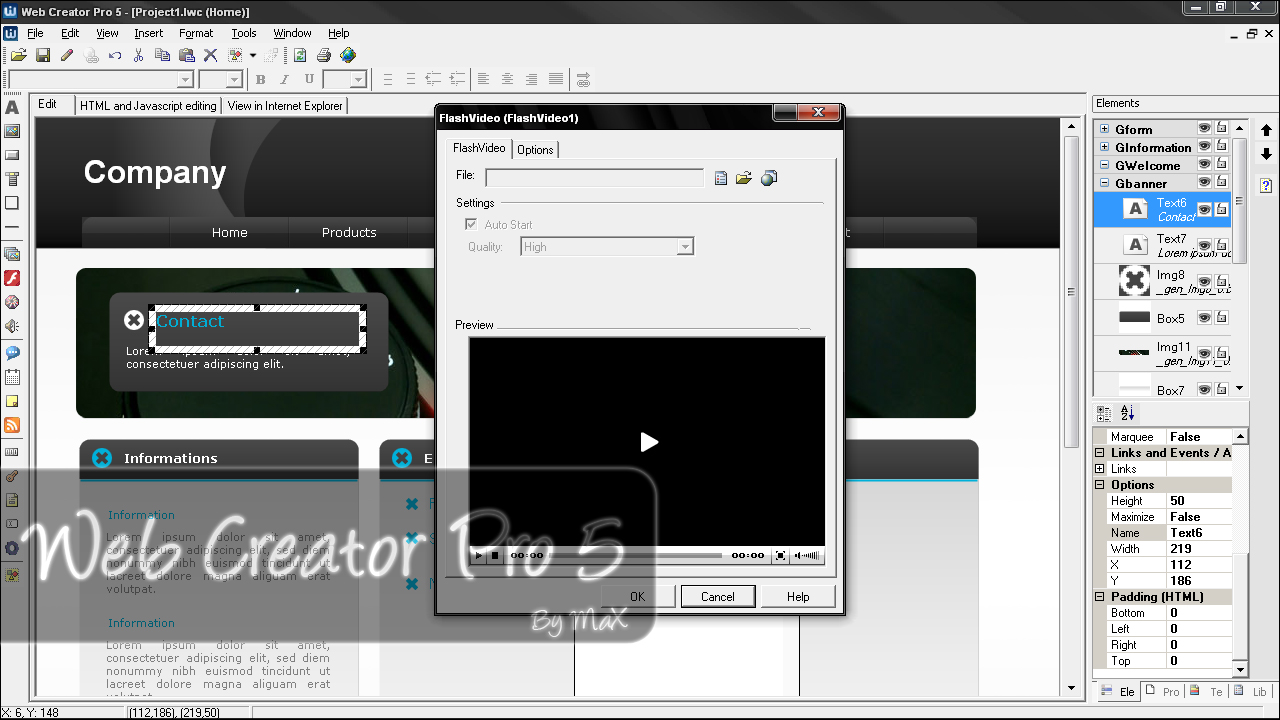This screenshot has height=720, width=1280.
Task: Move the element up with the up arrow
Action: click(x=1266, y=130)
